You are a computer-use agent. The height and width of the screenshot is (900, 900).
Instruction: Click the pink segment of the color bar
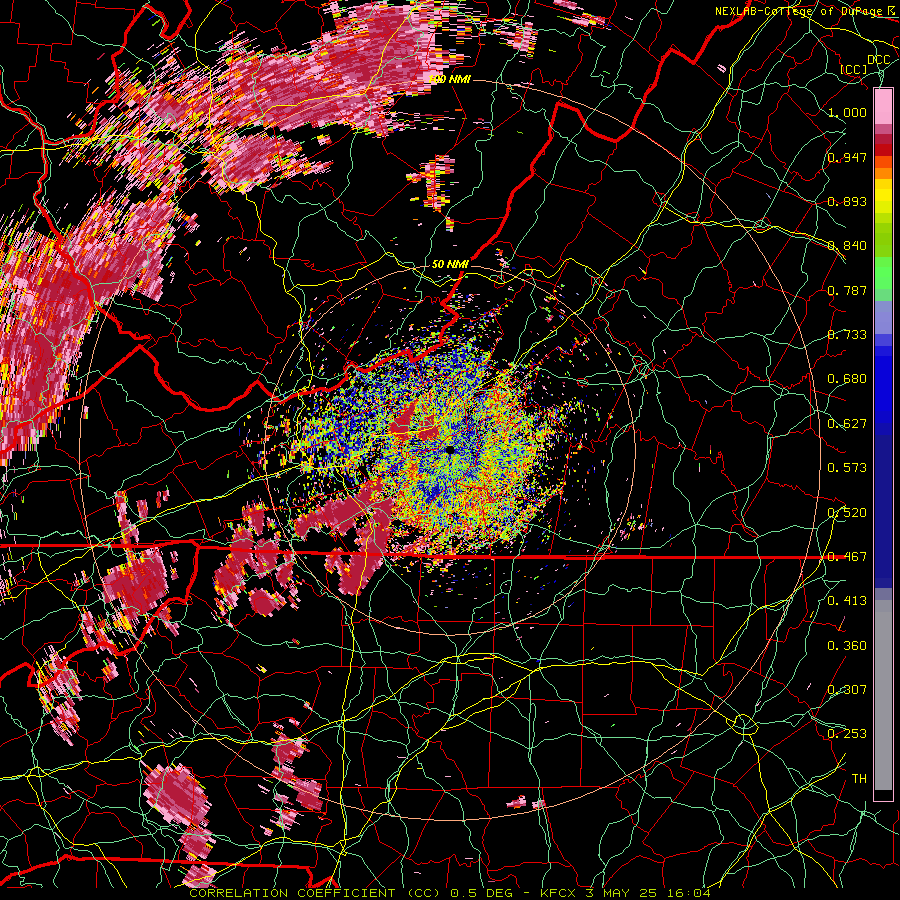point(883,106)
